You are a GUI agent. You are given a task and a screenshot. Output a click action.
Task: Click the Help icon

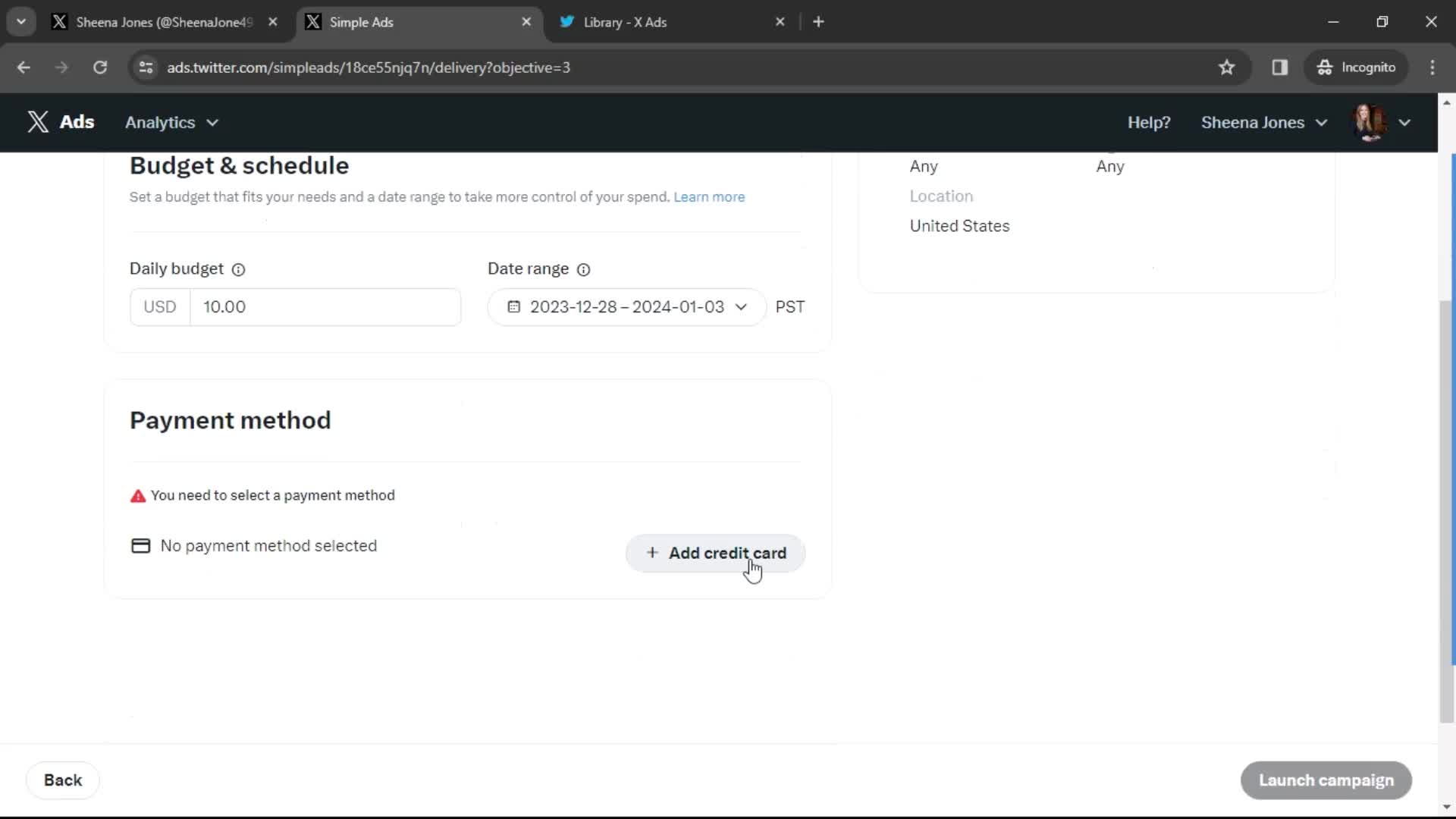[1149, 122]
